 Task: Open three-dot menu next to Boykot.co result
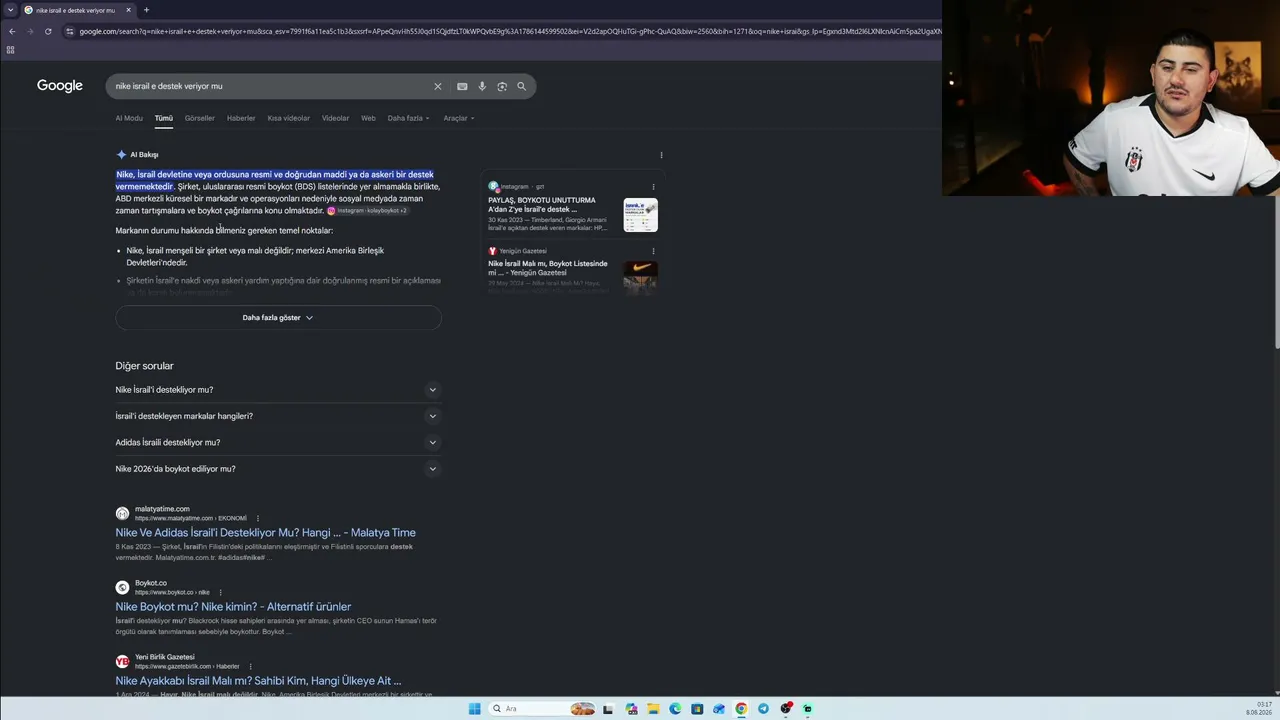220,592
